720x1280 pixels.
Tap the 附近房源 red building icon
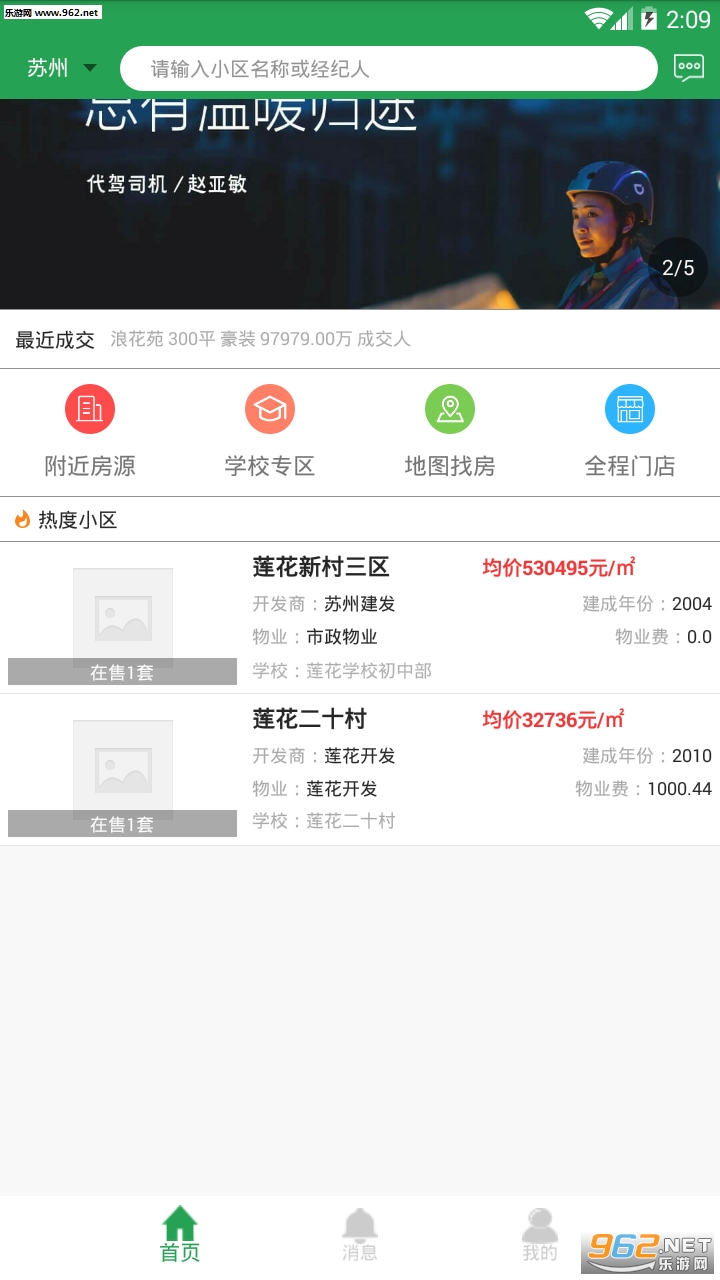[x=90, y=409]
